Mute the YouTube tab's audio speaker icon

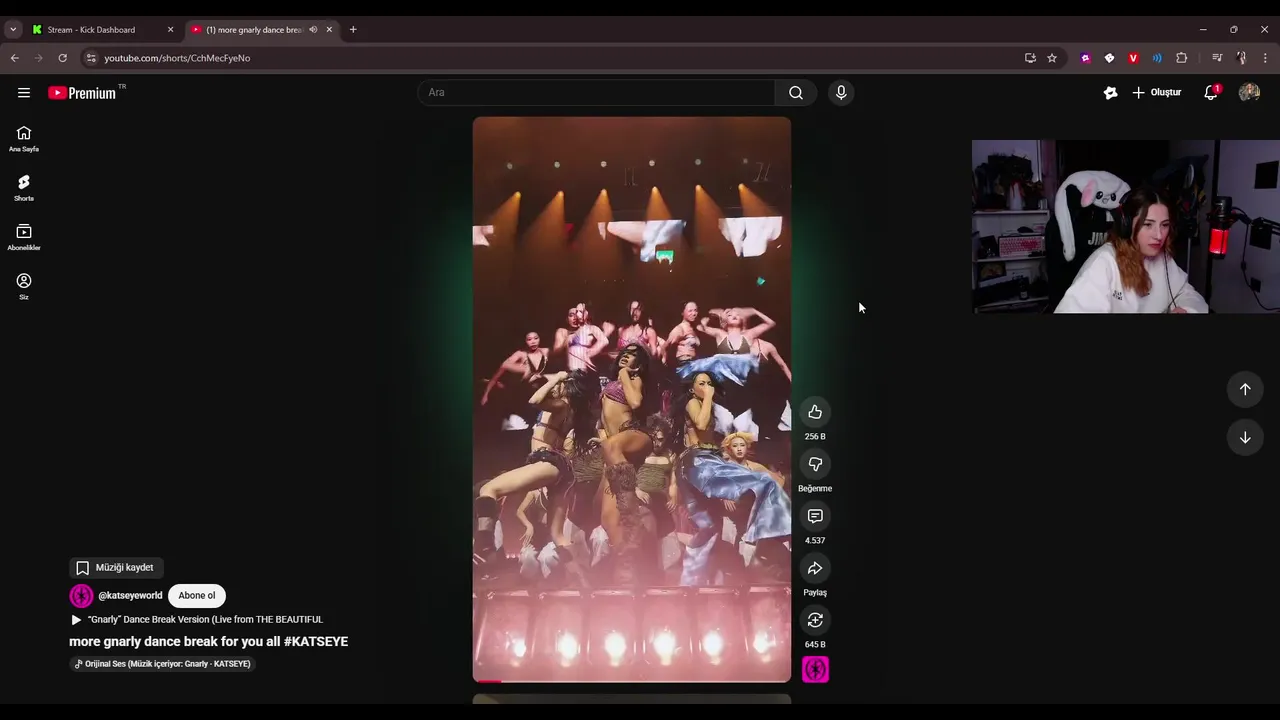pos(313,30)
